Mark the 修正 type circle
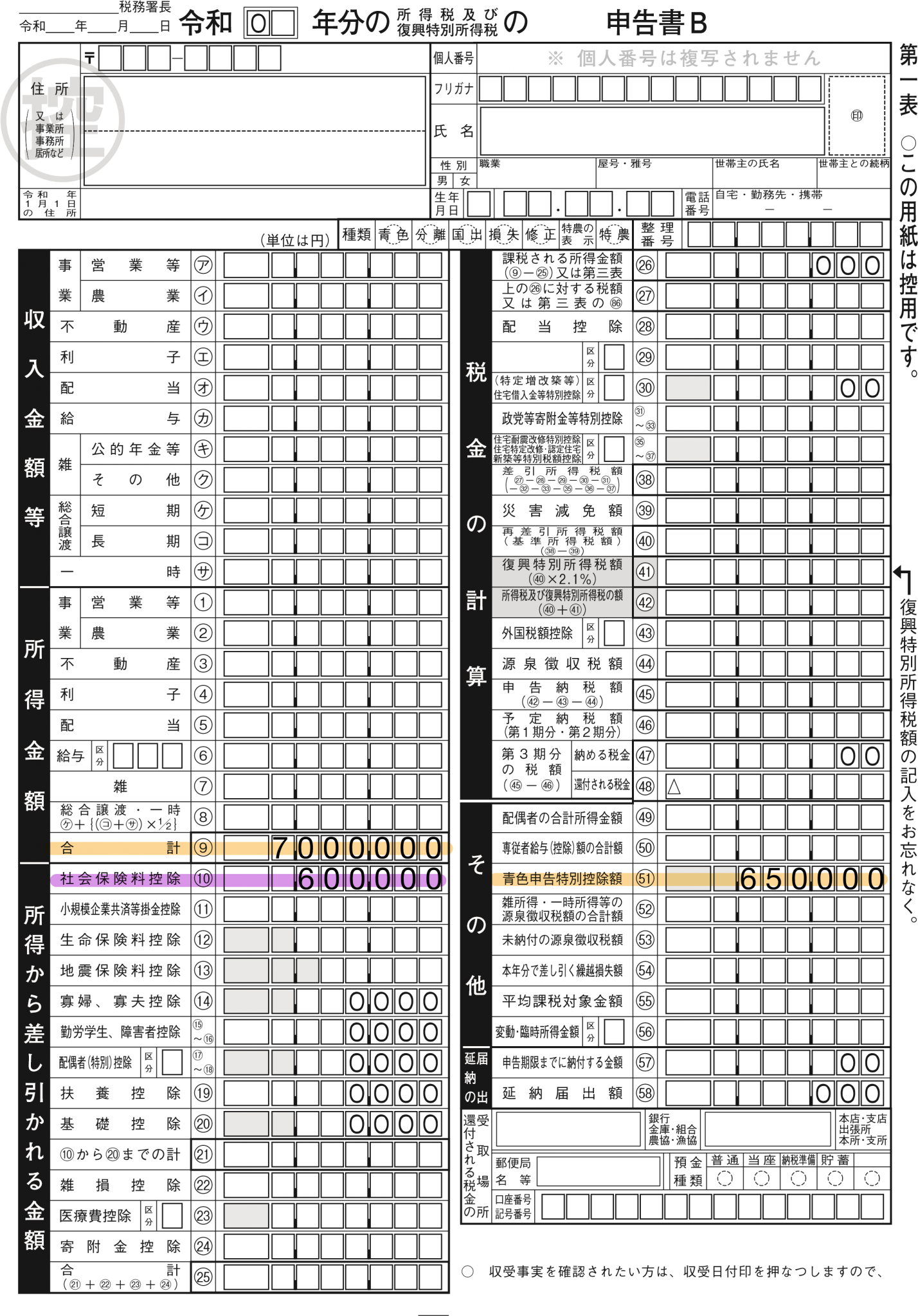The width and height of the screenshot is (918, 1316). pos(540,235)
